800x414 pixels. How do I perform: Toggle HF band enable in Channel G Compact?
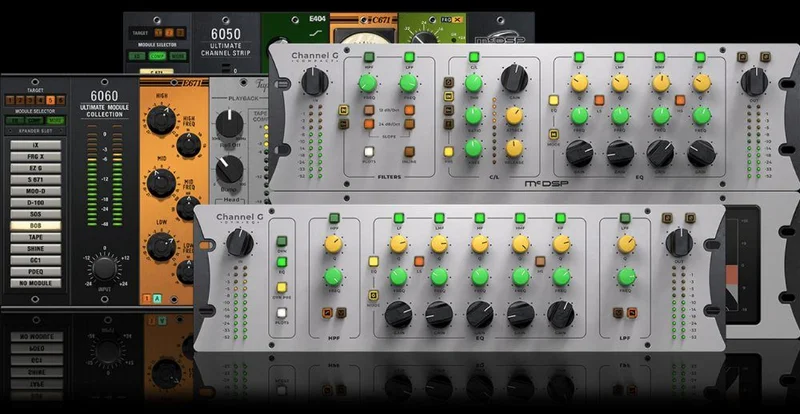click(700, 57)
